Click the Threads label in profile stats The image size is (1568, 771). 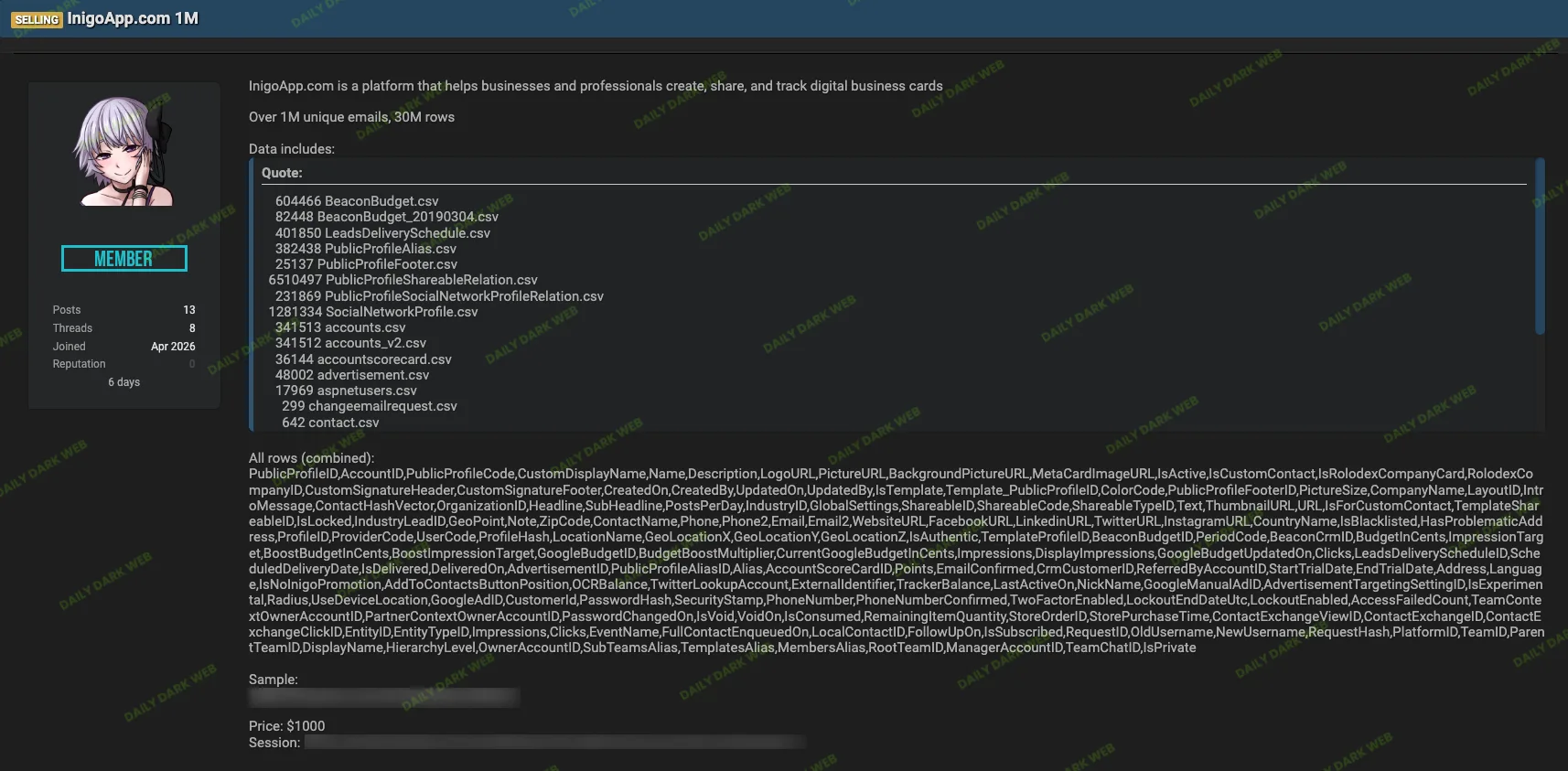click(72, 328)
